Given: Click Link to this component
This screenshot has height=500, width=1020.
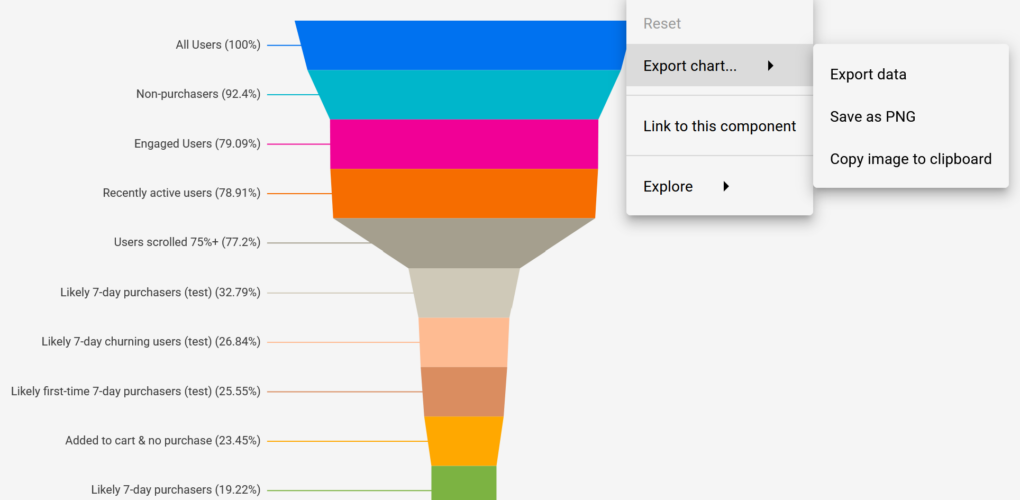Looking at the screenshot, I should click(x=719, y=126).
